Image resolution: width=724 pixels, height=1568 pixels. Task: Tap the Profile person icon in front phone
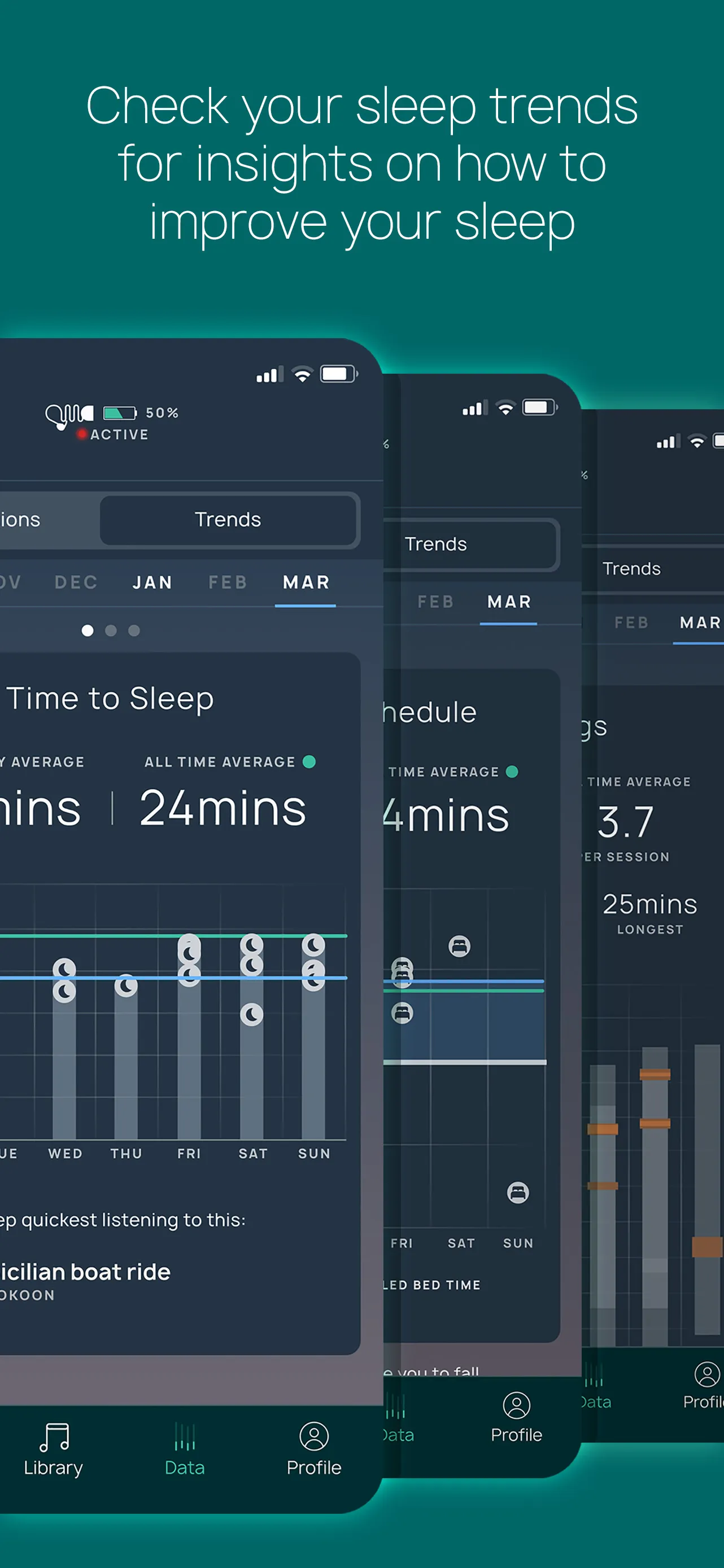pos(314,1436)
